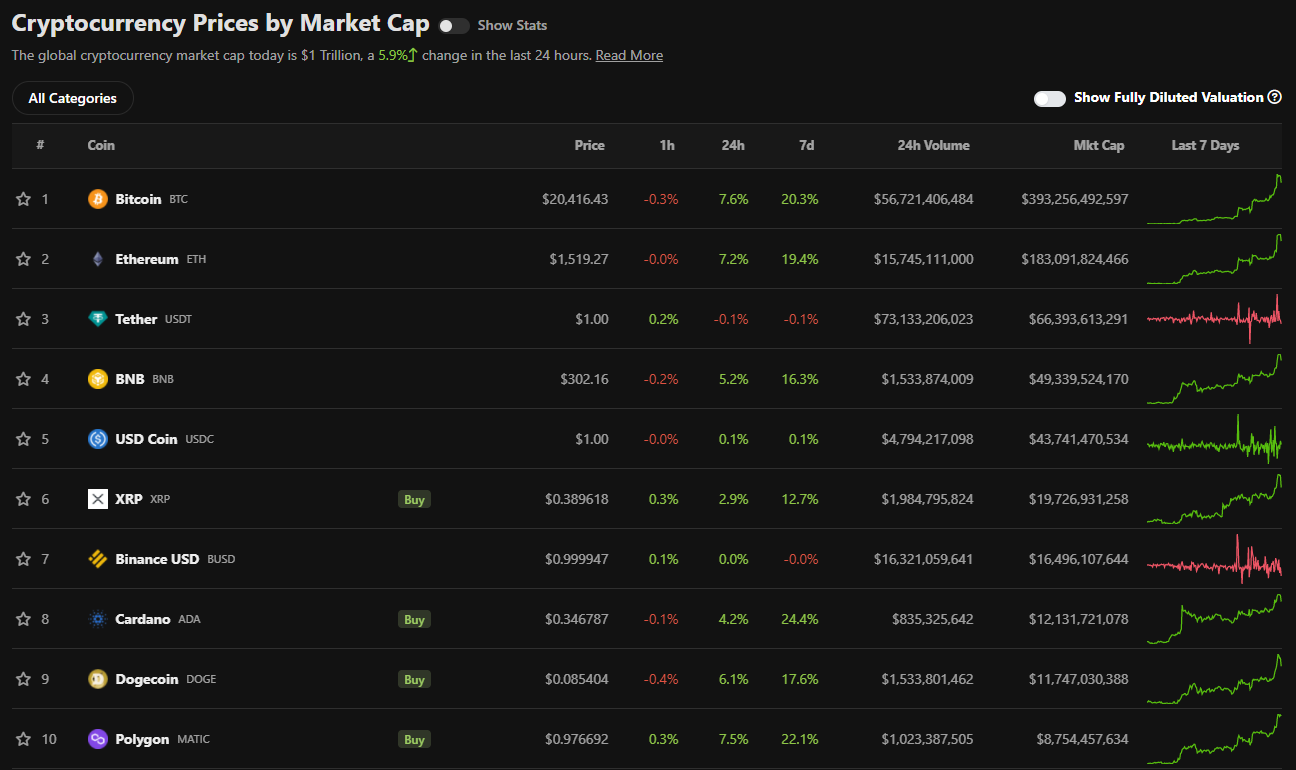Sort by 7d change column
Screen dimensions: 1296x770
[x=807, y=145]
